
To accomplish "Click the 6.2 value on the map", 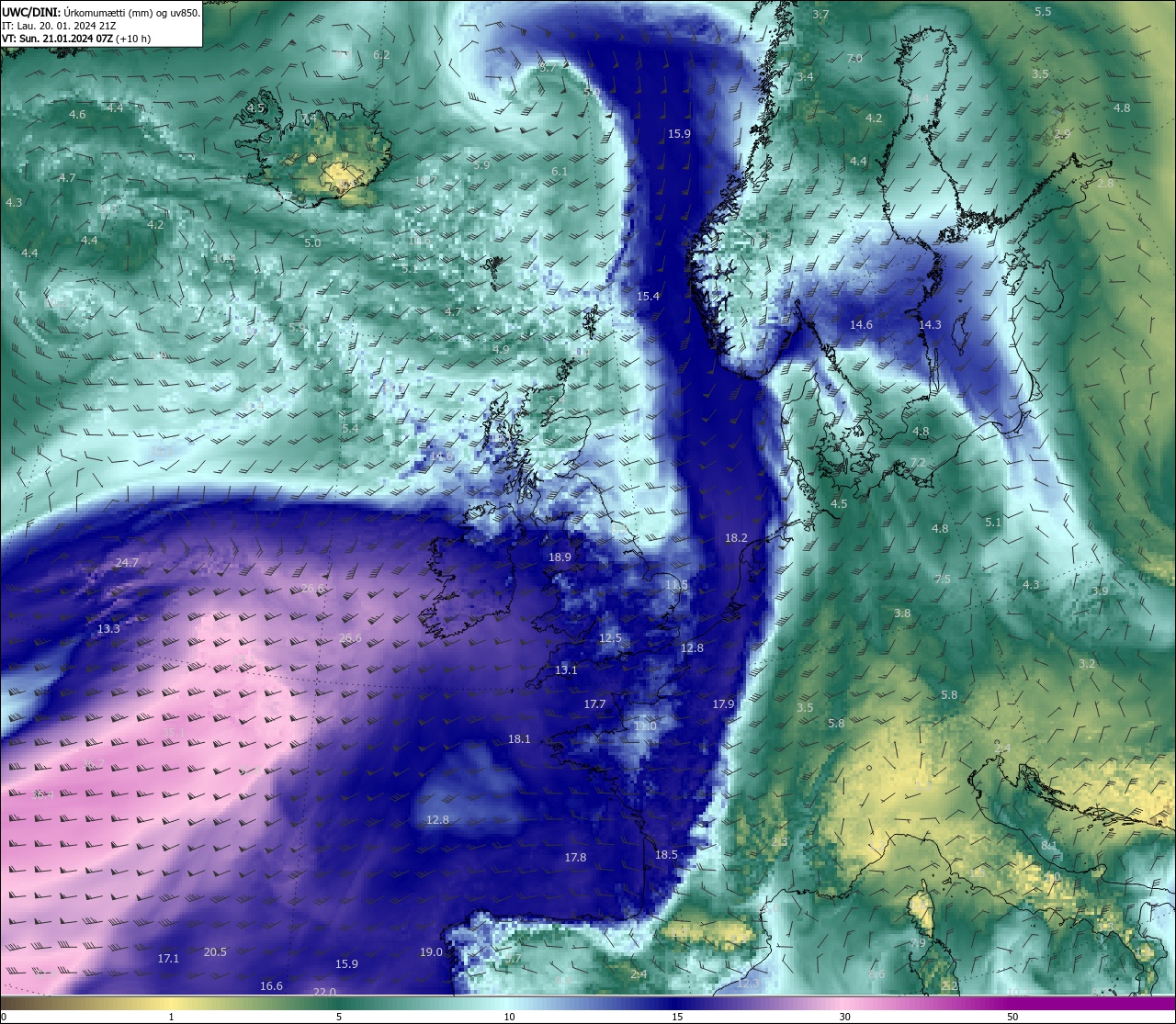I will (x=381, y=55).
